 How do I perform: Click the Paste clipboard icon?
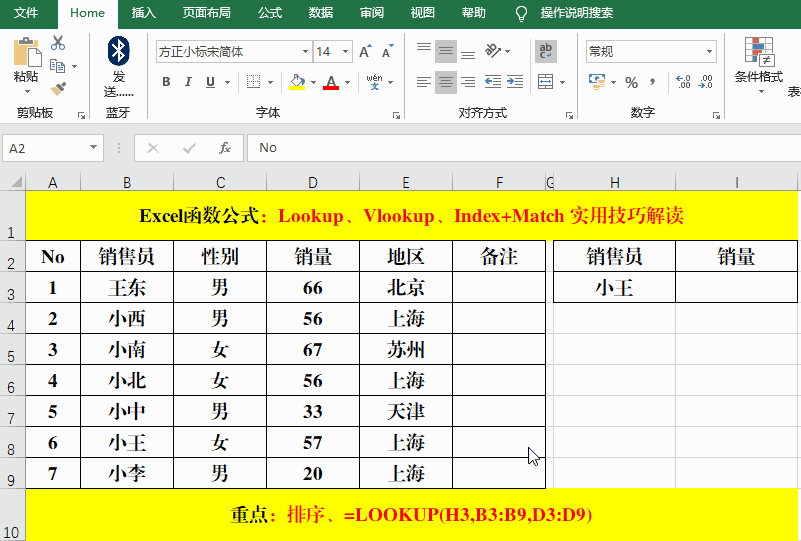[x=27, y=52]
